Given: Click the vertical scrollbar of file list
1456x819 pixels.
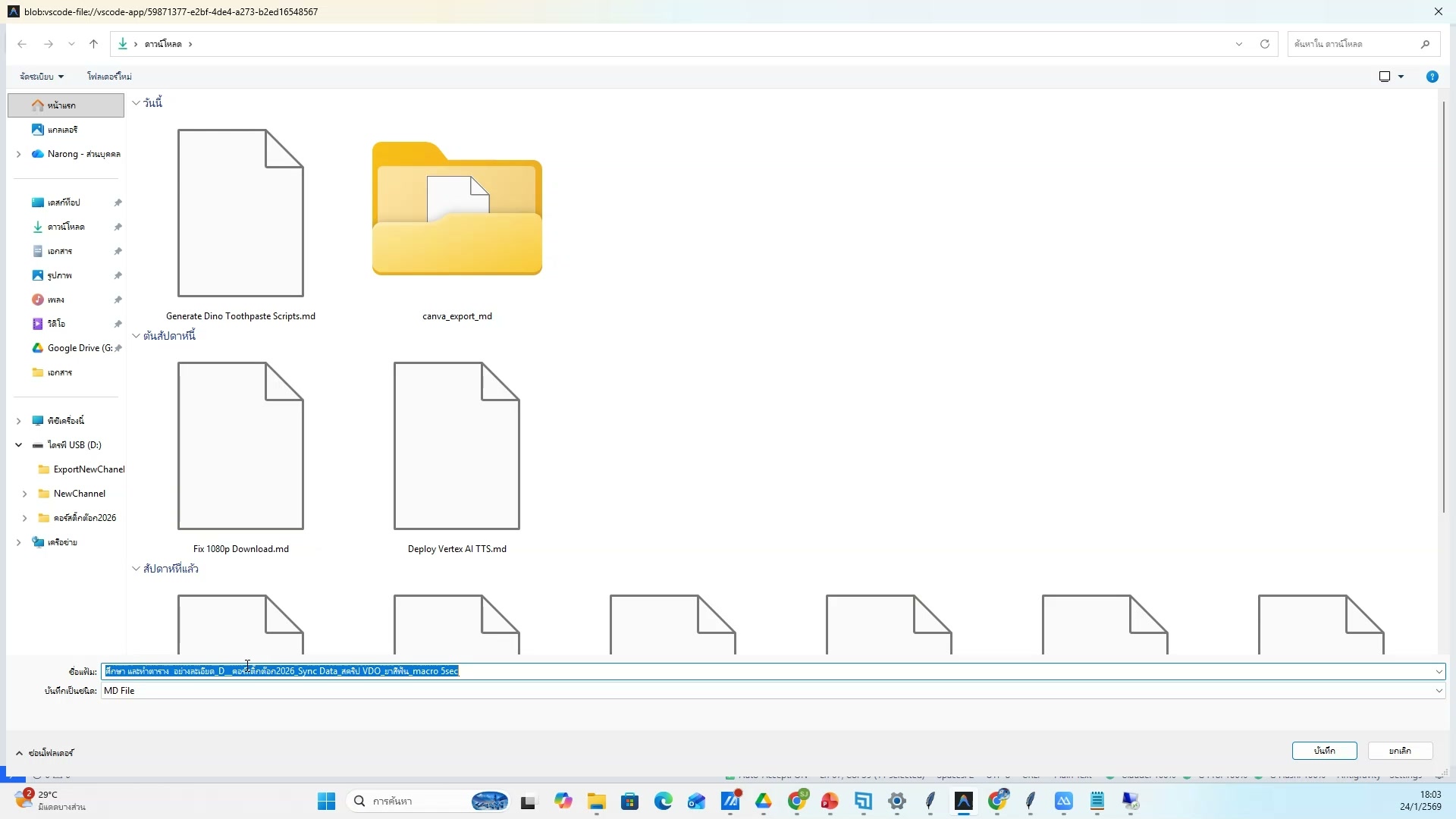Looking at the screenshot, I should (x=1443, y=303).
